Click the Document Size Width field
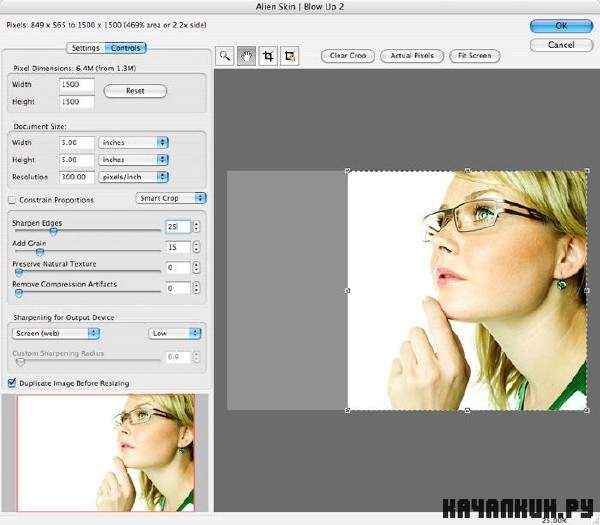Viewport: 600px width, 525px height. tap(77, 143)
